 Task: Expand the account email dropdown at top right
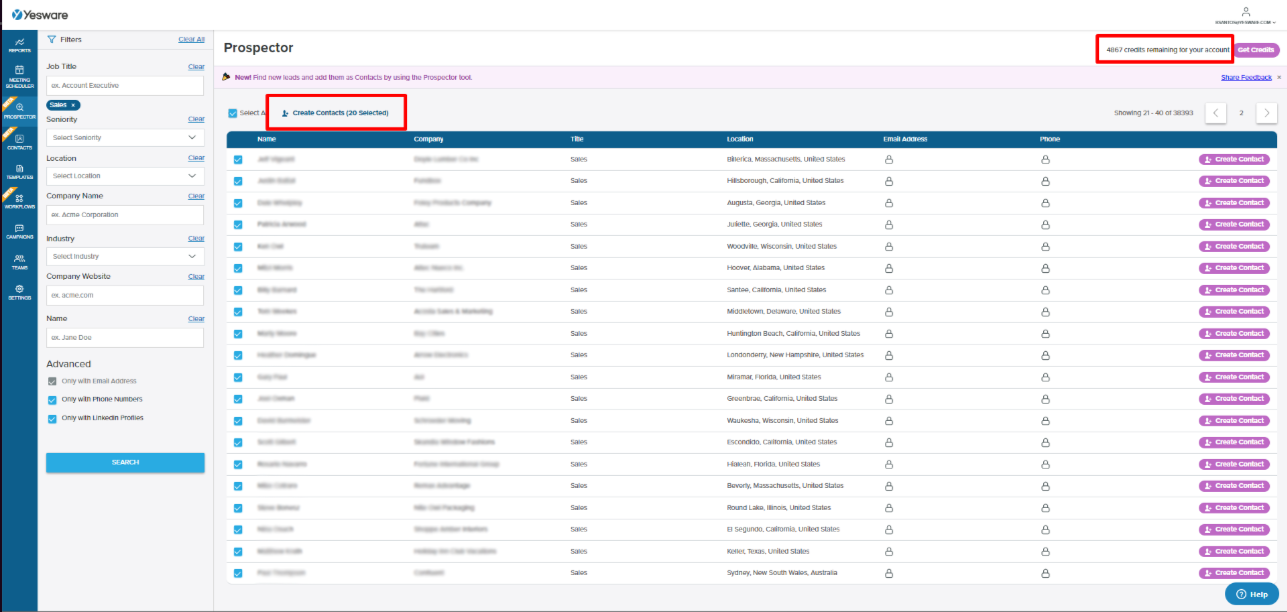[1245, 21]
